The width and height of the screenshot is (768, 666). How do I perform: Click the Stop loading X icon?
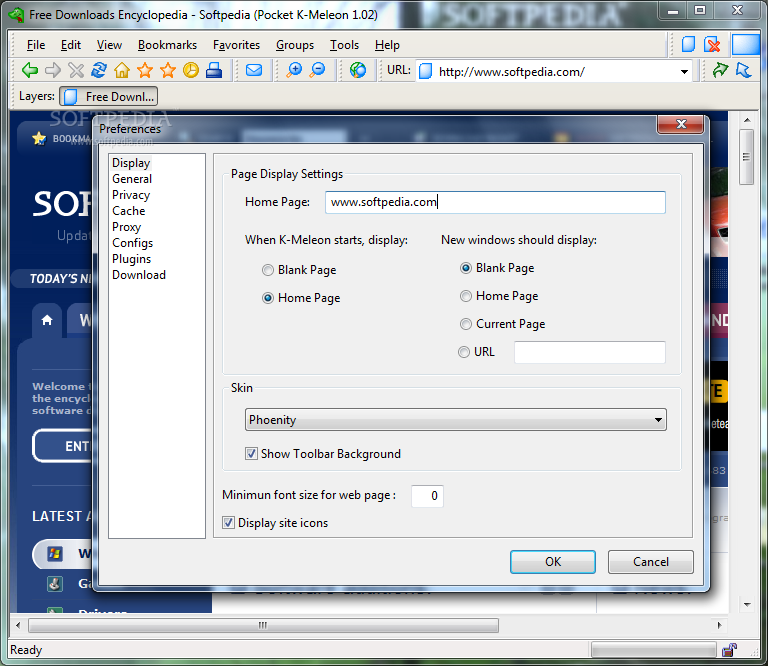coord(76,71)
